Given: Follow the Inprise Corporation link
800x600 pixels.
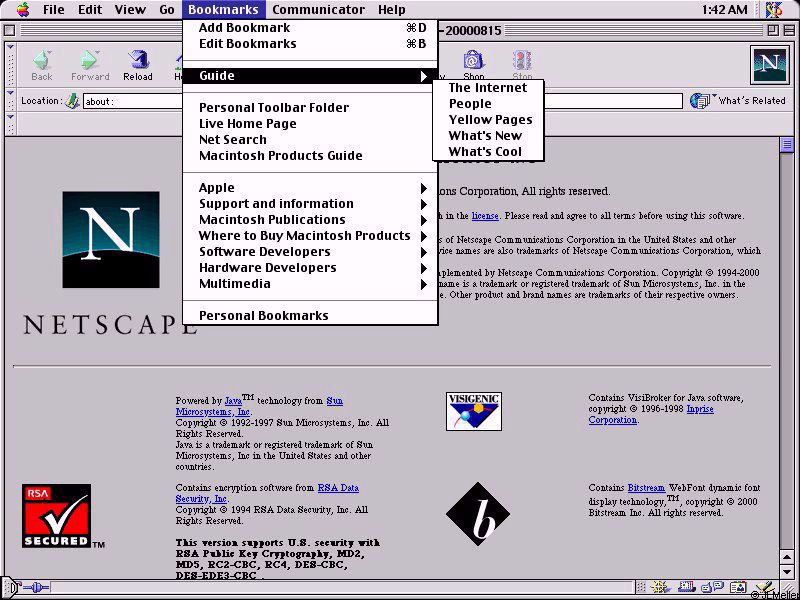Looking at the screenshot, I should [612, 420].
